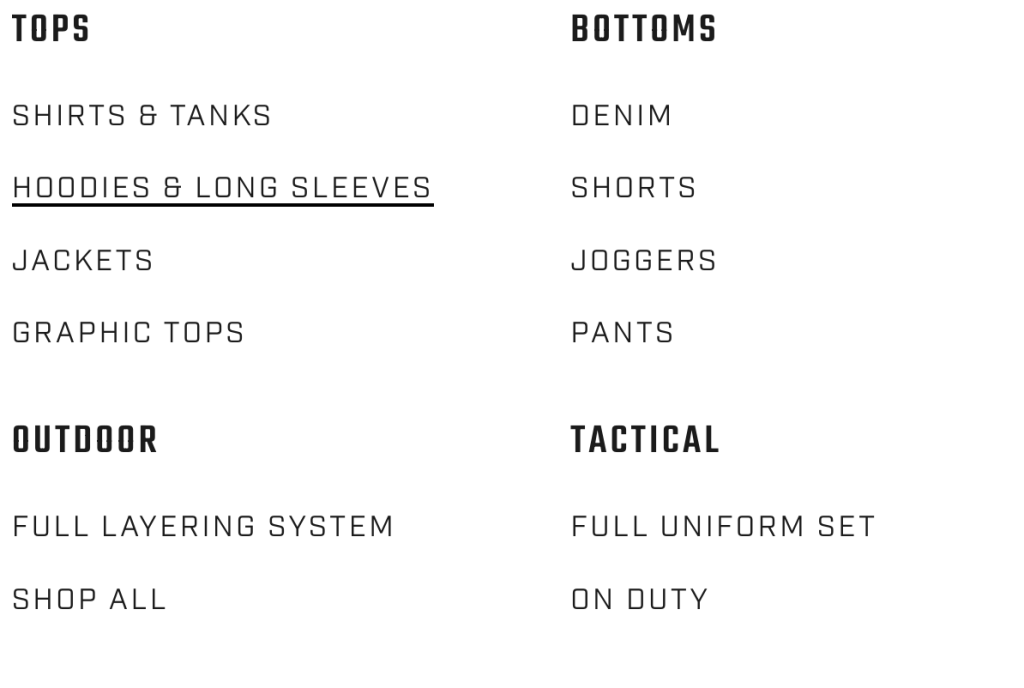The image size is (1024, 688).
Task: Open the Shorts link under Bottoms
Action: [633, 188]
